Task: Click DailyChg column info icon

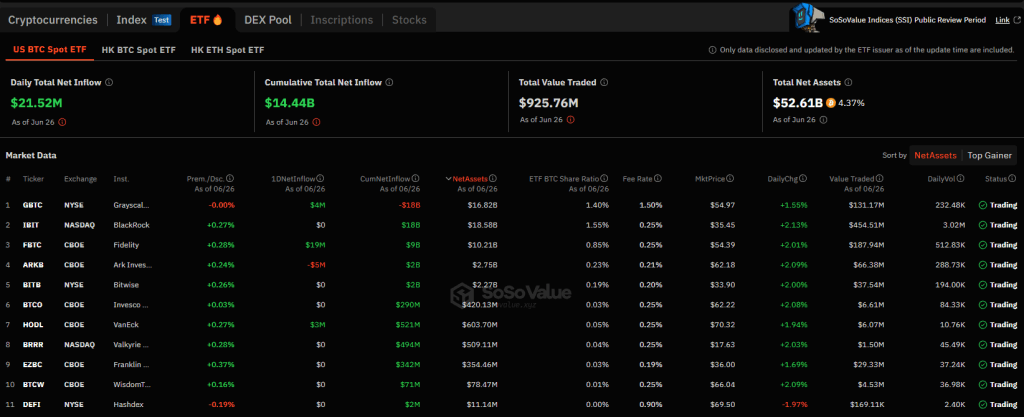Action: click(x=803, y=178)
